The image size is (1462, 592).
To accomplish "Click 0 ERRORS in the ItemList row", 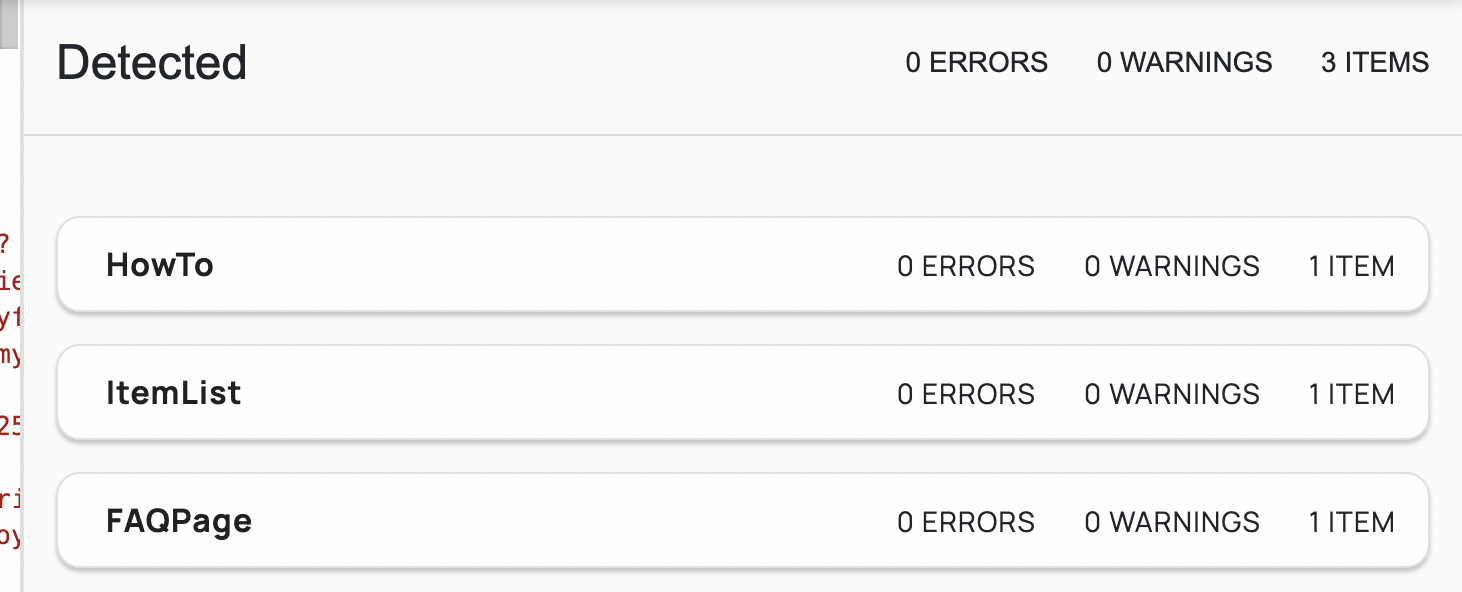I will 966,394.
